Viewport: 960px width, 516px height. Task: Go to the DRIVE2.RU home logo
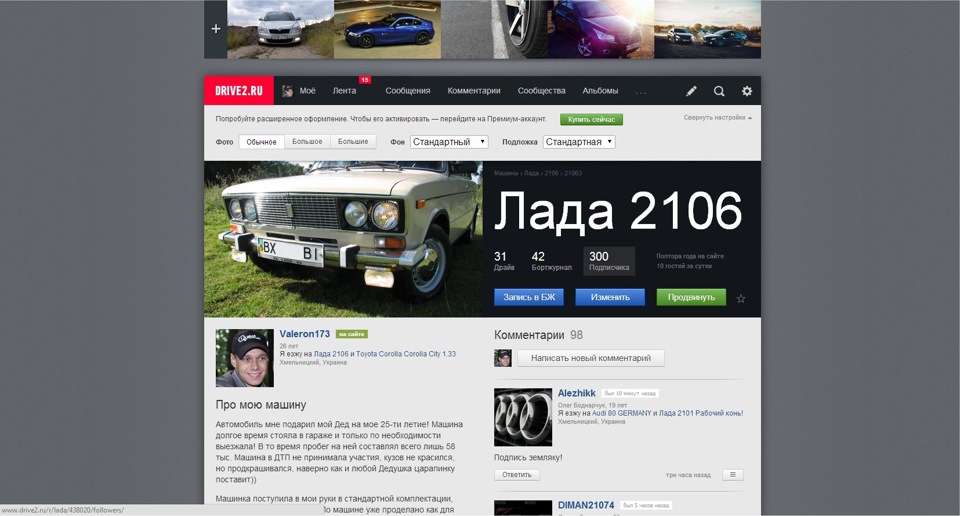(x=239, y=91)
